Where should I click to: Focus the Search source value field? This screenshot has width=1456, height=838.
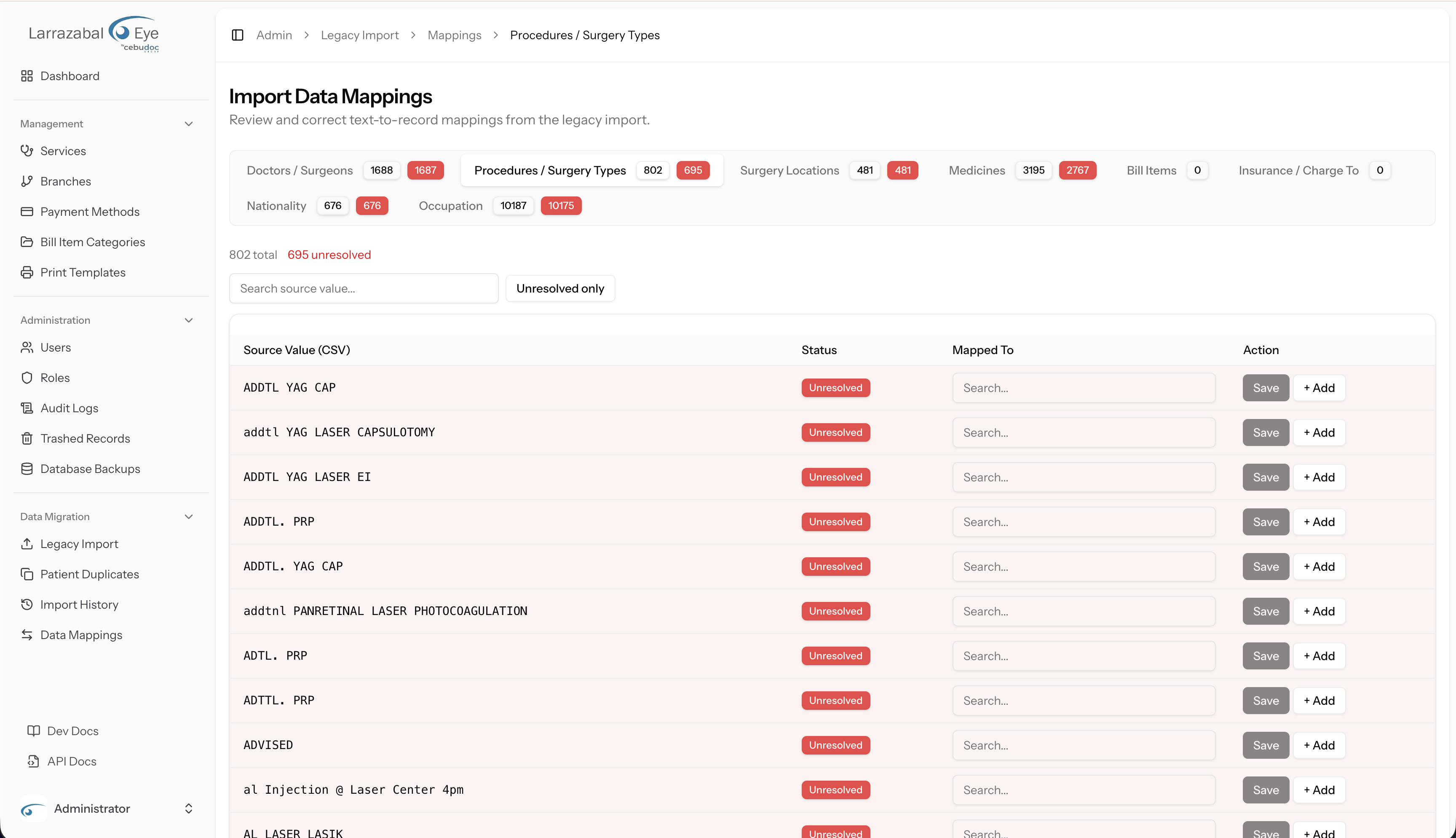tap(364, 288)
